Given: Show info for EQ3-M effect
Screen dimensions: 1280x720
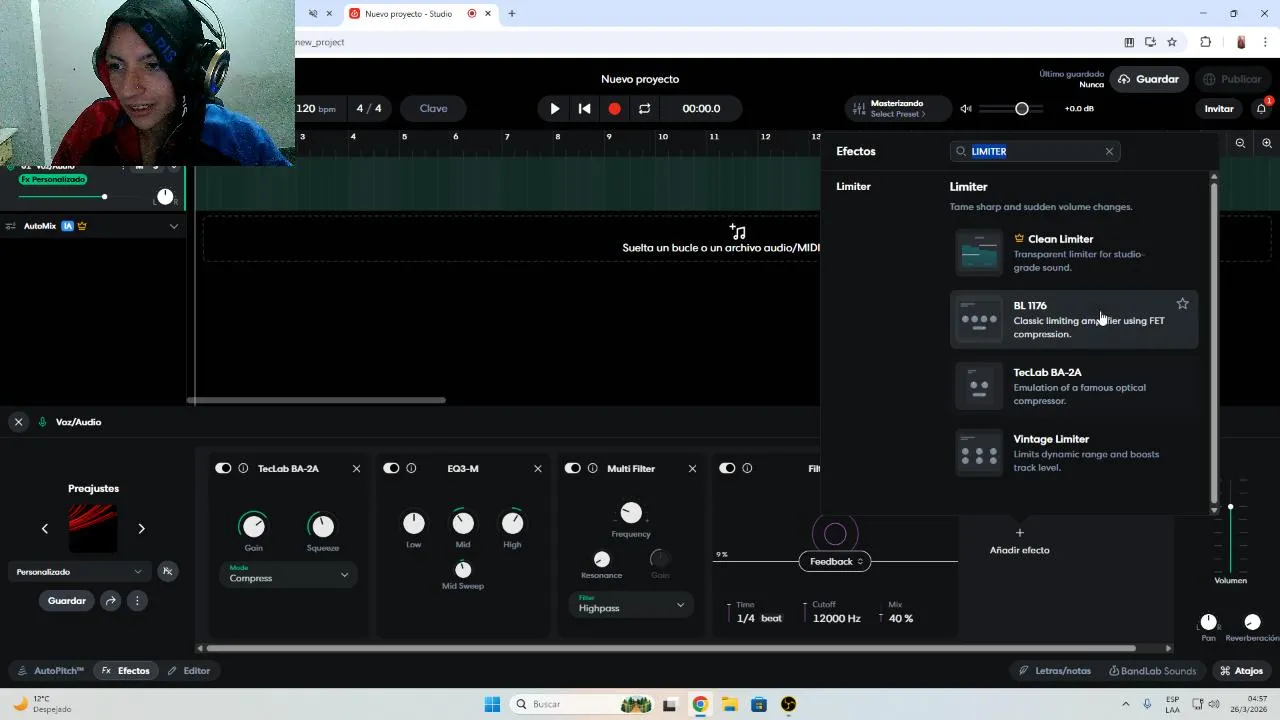Looking at the screenshot, I should pyautogui.click(x=411, y=468).
